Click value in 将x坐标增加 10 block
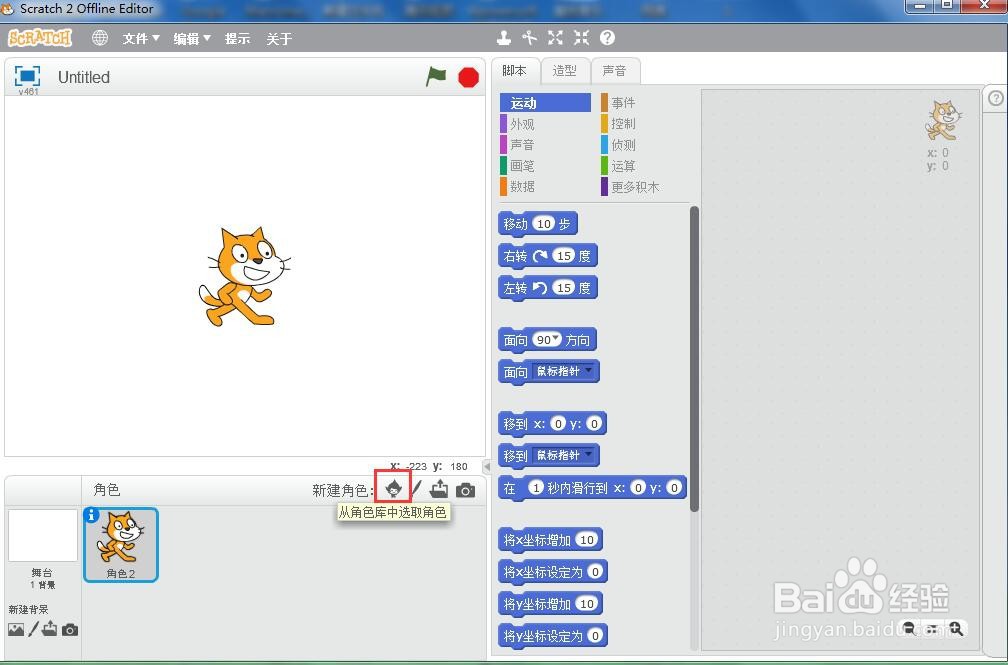1008x665 pixels. tap(587, 540)
